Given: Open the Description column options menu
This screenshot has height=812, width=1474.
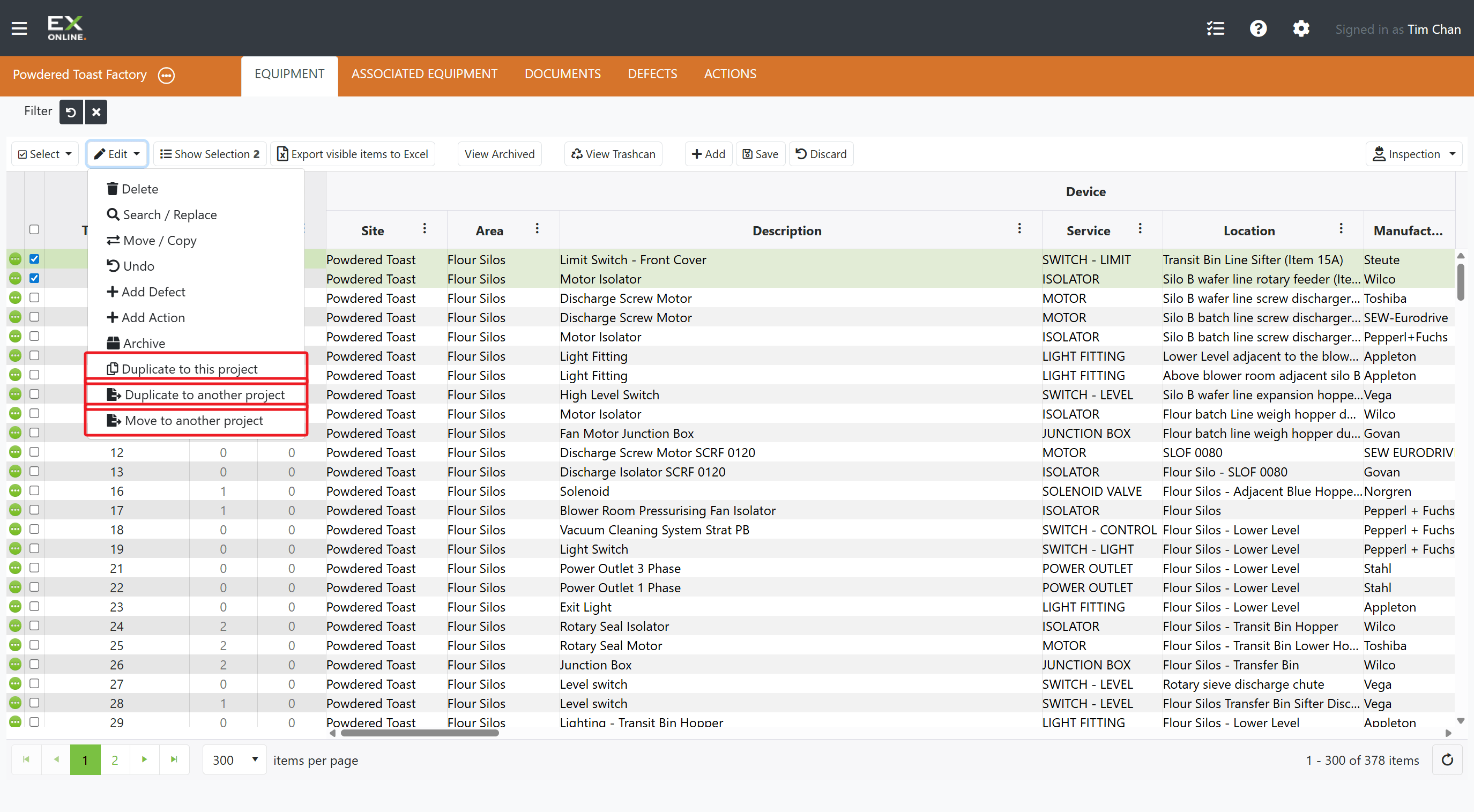Looking at the screenshot, I should [1019, 229].
